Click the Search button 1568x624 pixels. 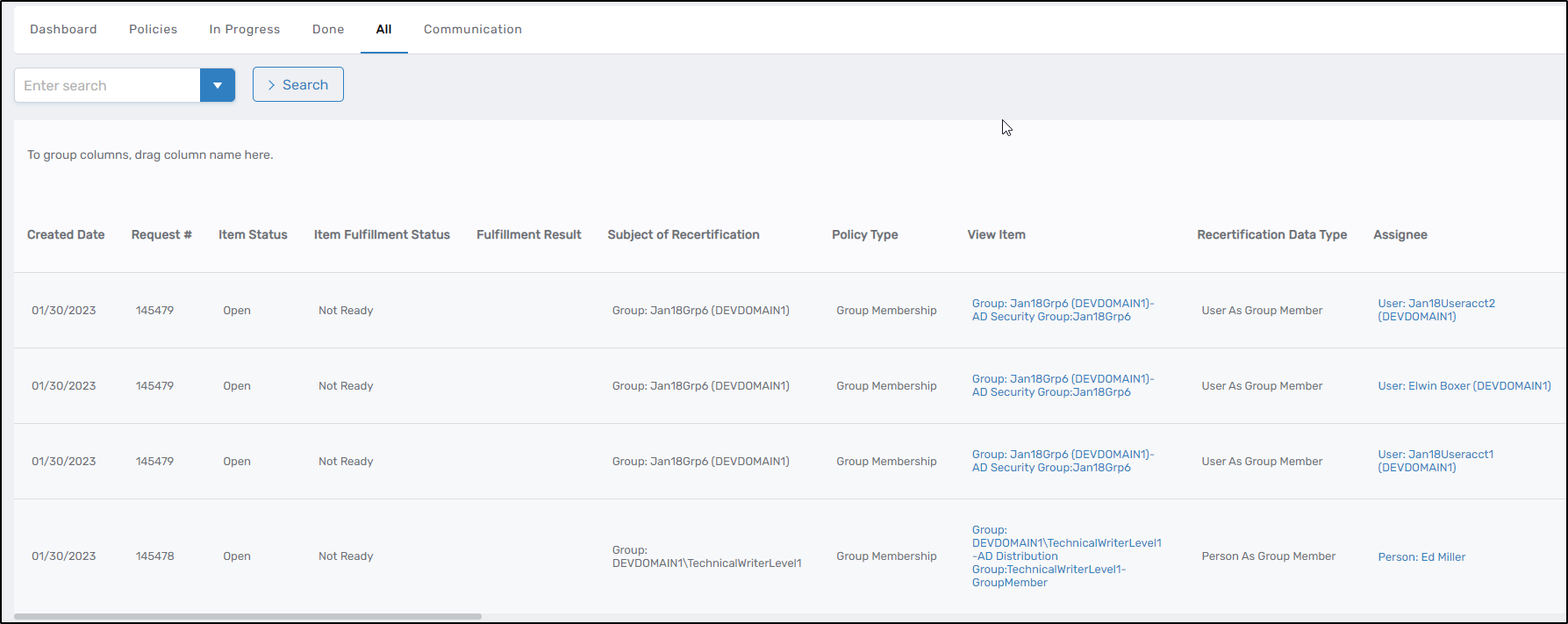pos(297,85)
